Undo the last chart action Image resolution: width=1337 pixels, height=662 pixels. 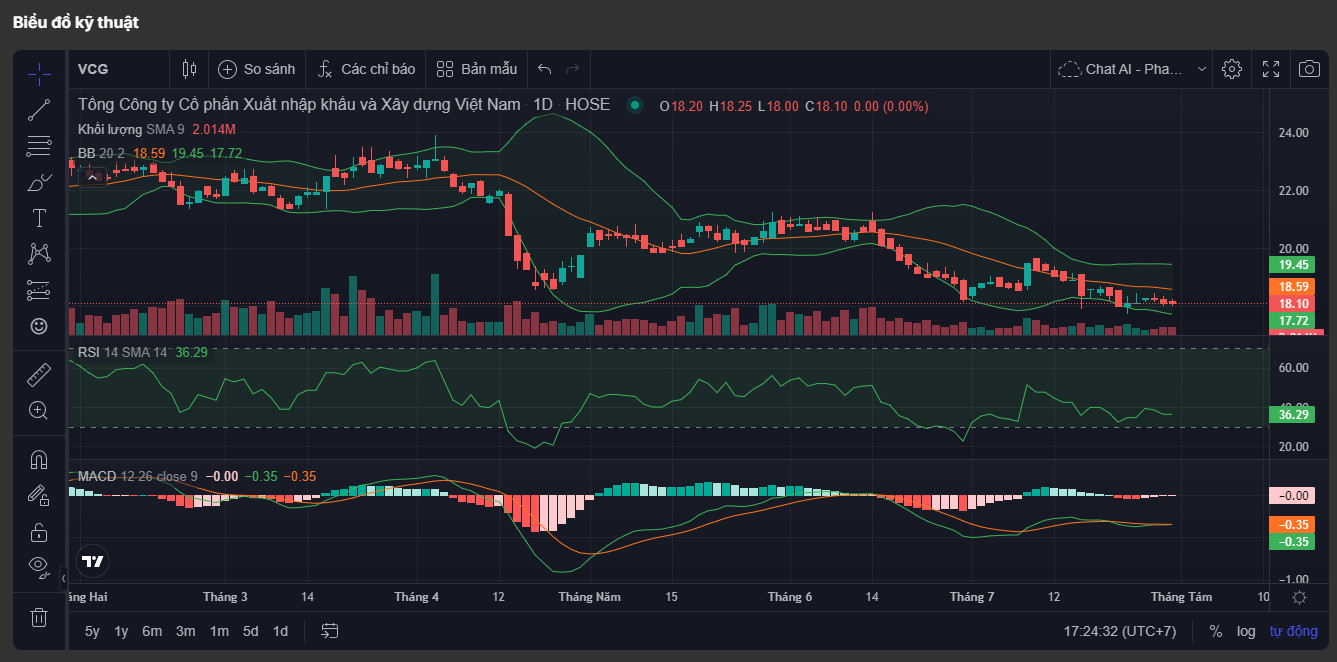[545, 69]
